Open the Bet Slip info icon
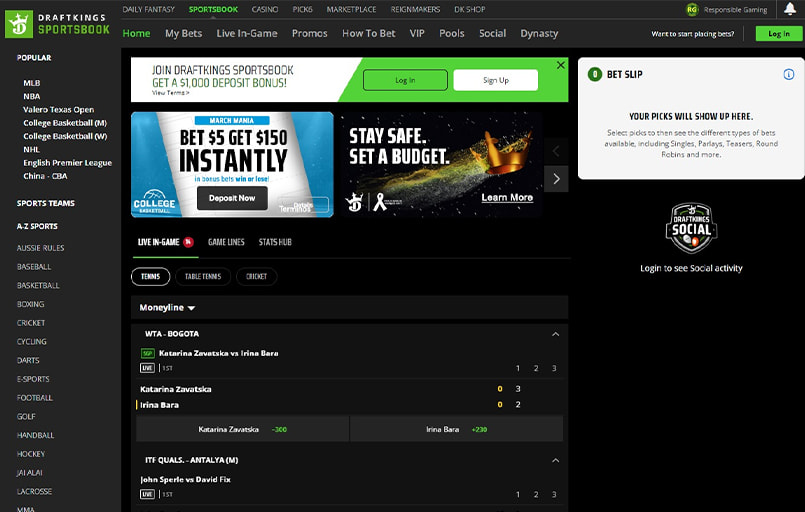805x512 pixels. [x=789, y=74]
